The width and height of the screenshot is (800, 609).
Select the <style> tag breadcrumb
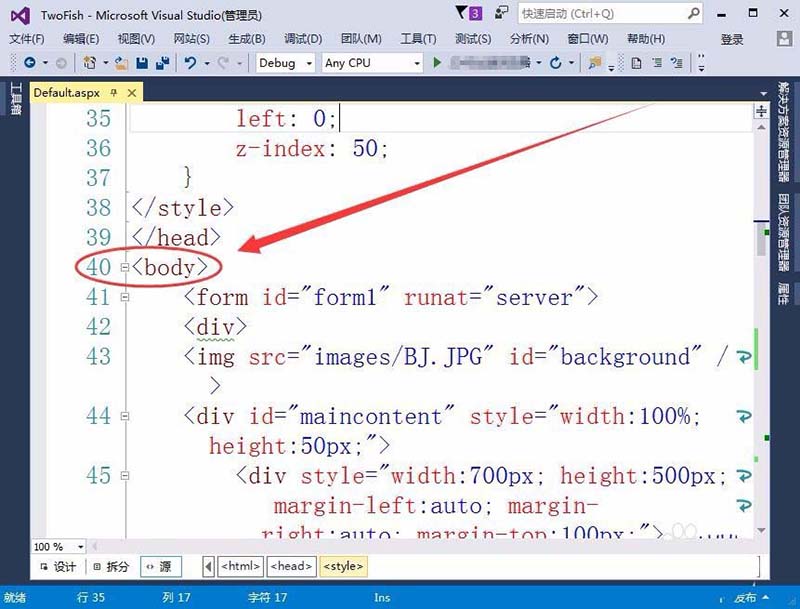click(x=343, y=566)
